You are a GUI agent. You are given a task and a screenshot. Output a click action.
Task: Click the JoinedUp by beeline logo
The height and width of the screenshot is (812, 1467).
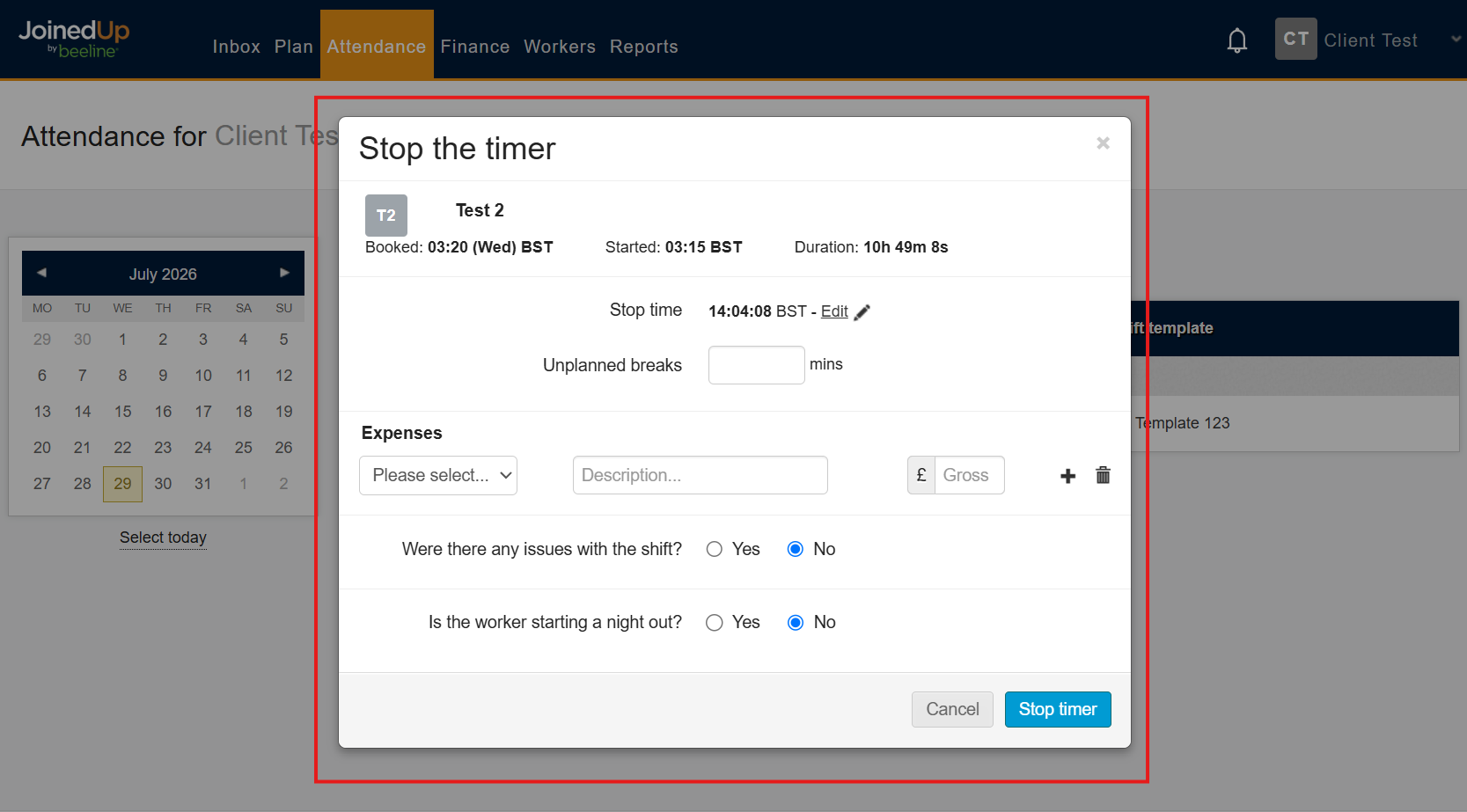tap(74, 39)
